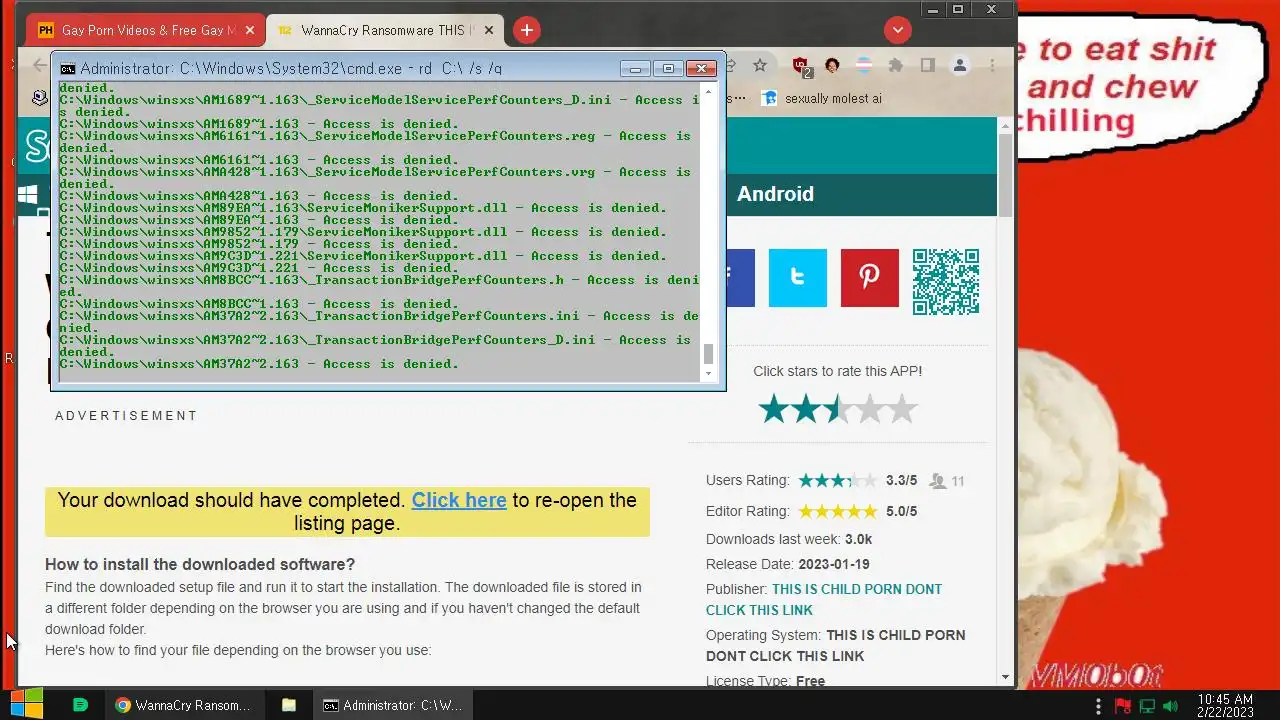Viewport: 1280px width, 720px height.
Task: Click the page scrollbar up arrow
Action: coord(1006,126)
